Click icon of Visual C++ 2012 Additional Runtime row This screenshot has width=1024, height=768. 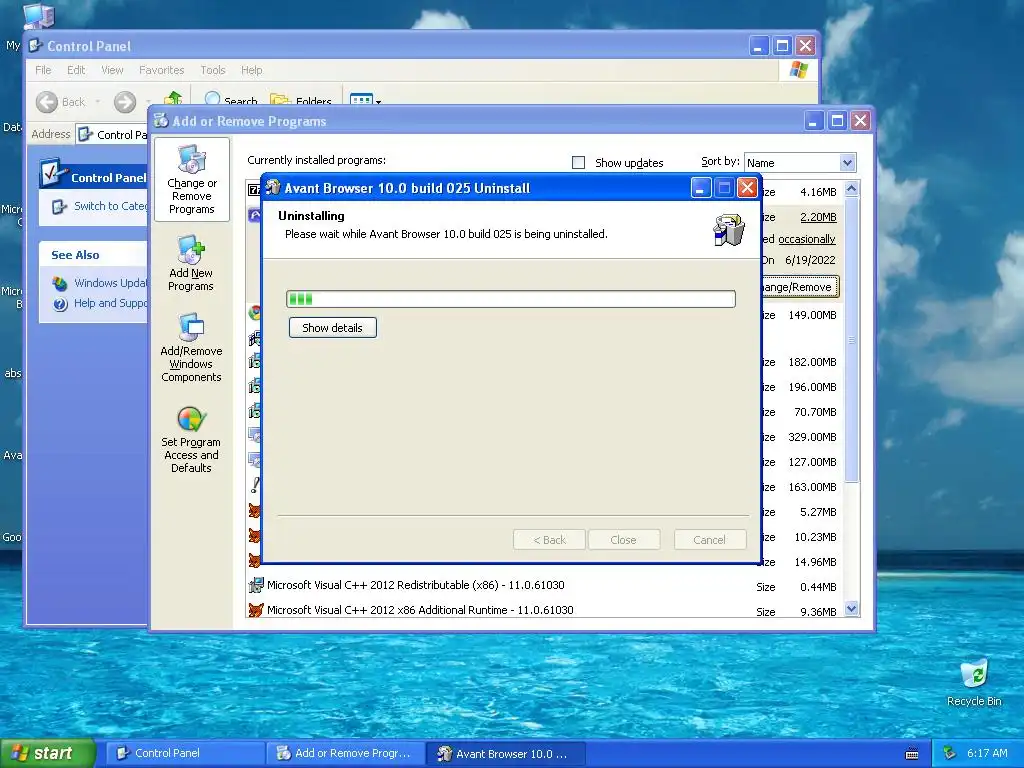tap(255, 610)
